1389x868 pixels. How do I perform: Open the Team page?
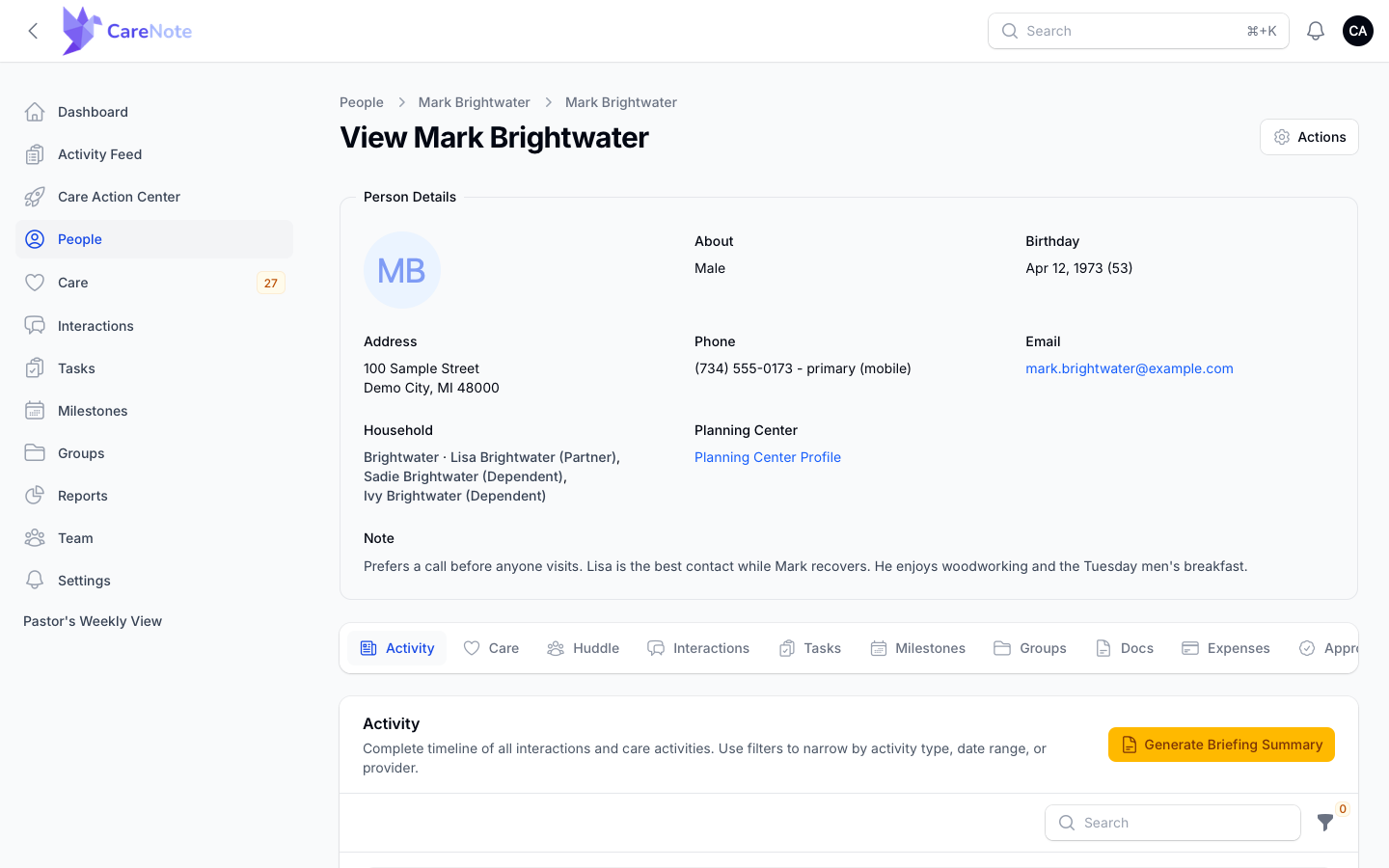point(154,538)
